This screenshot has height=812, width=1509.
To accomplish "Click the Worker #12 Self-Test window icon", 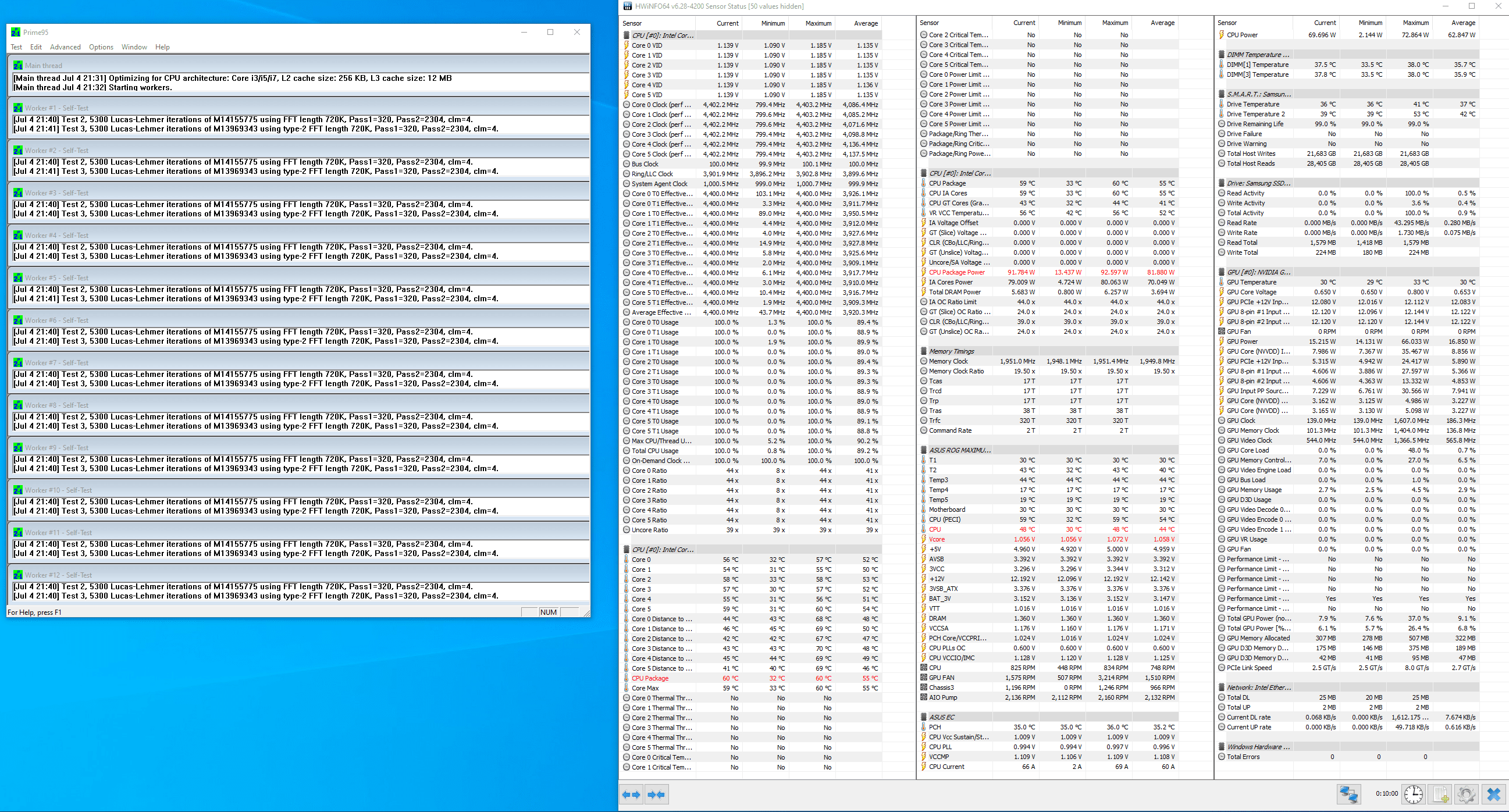I will click(18, 575).
